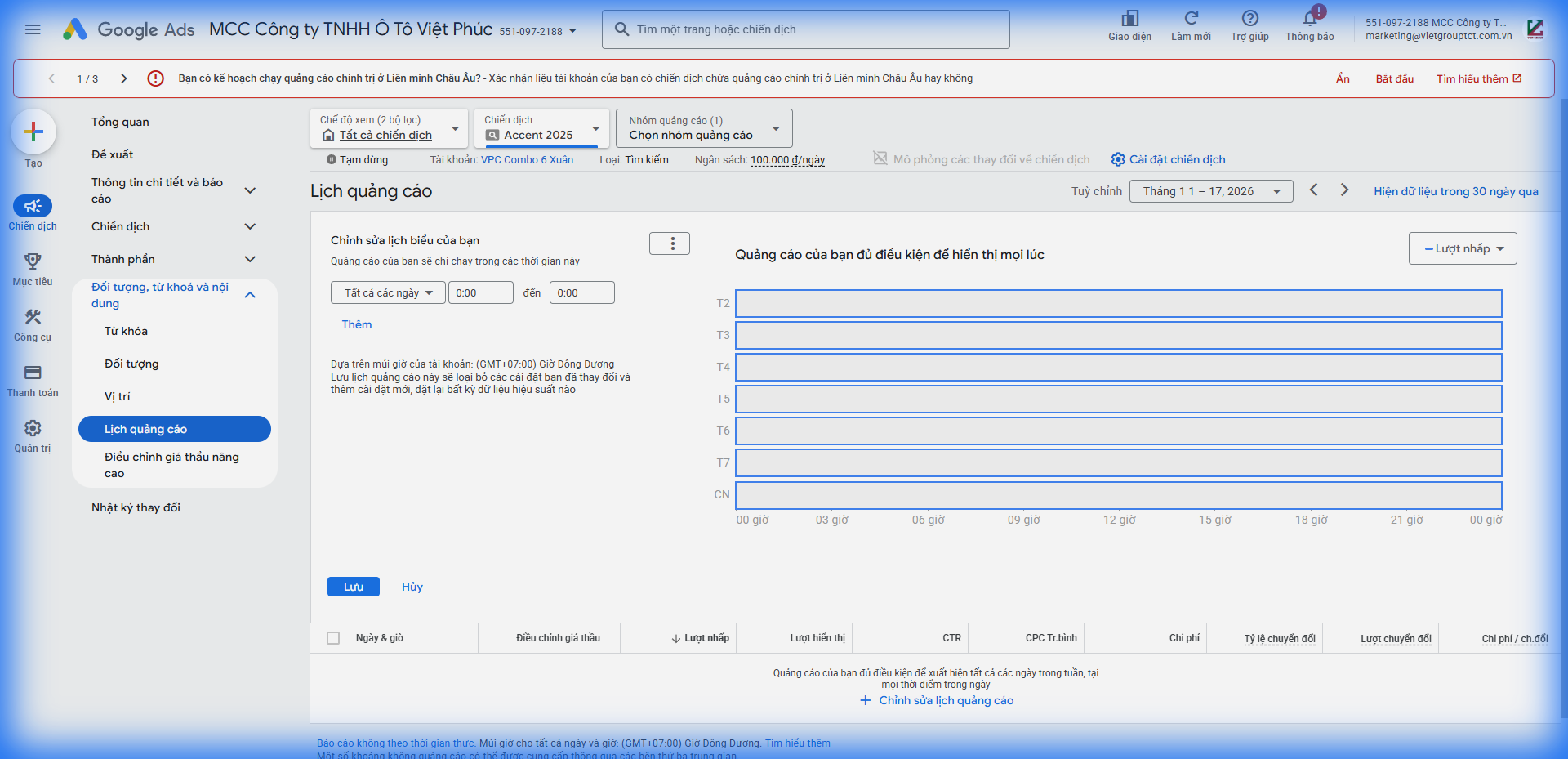
Task: Open Mục tiêu goals trophy icon
Action: (x=33, y=261)
